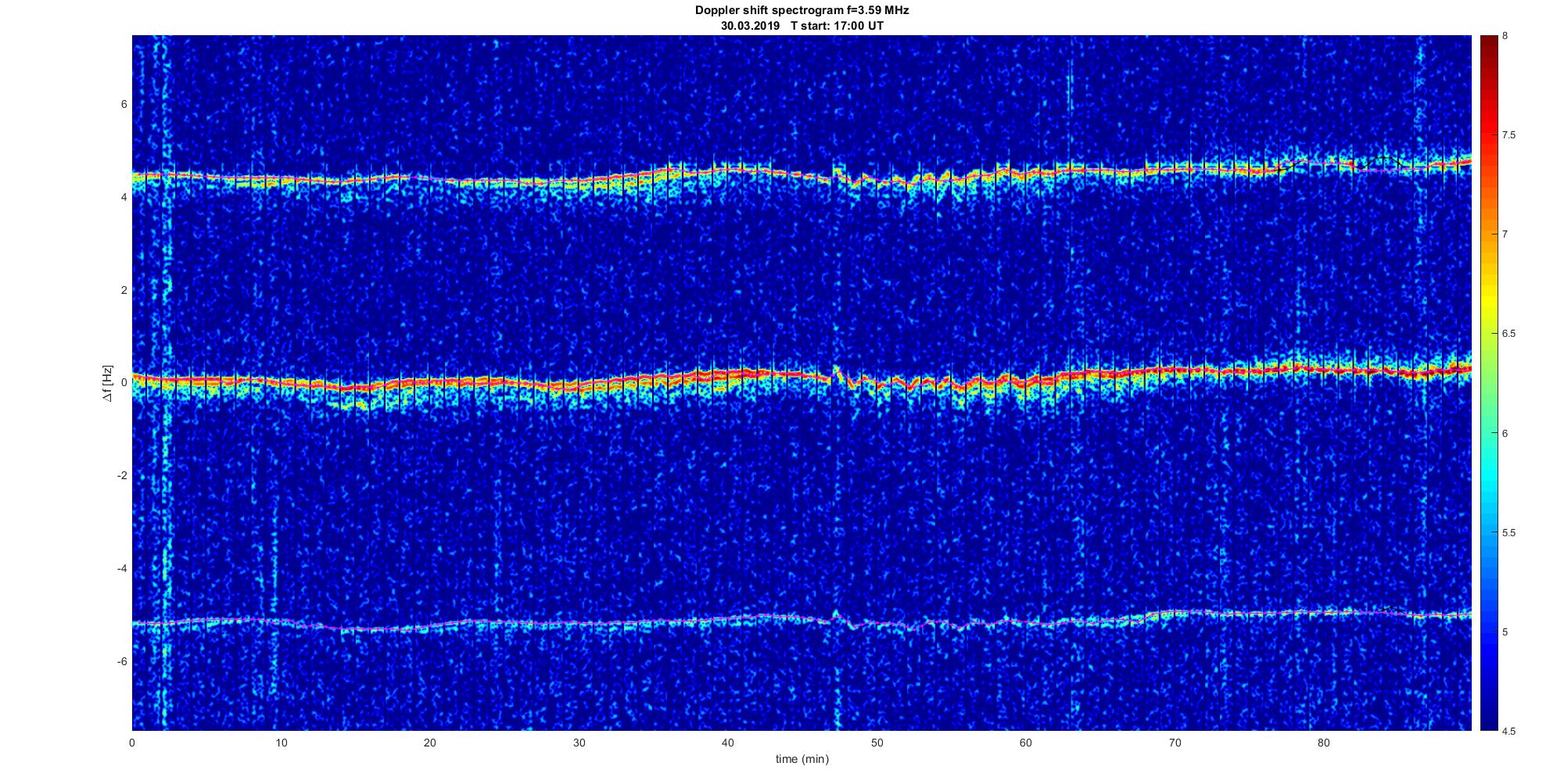Click the x-axis label 'time (min)'
Screen dimensions: 1564x784
pos(802,759)
